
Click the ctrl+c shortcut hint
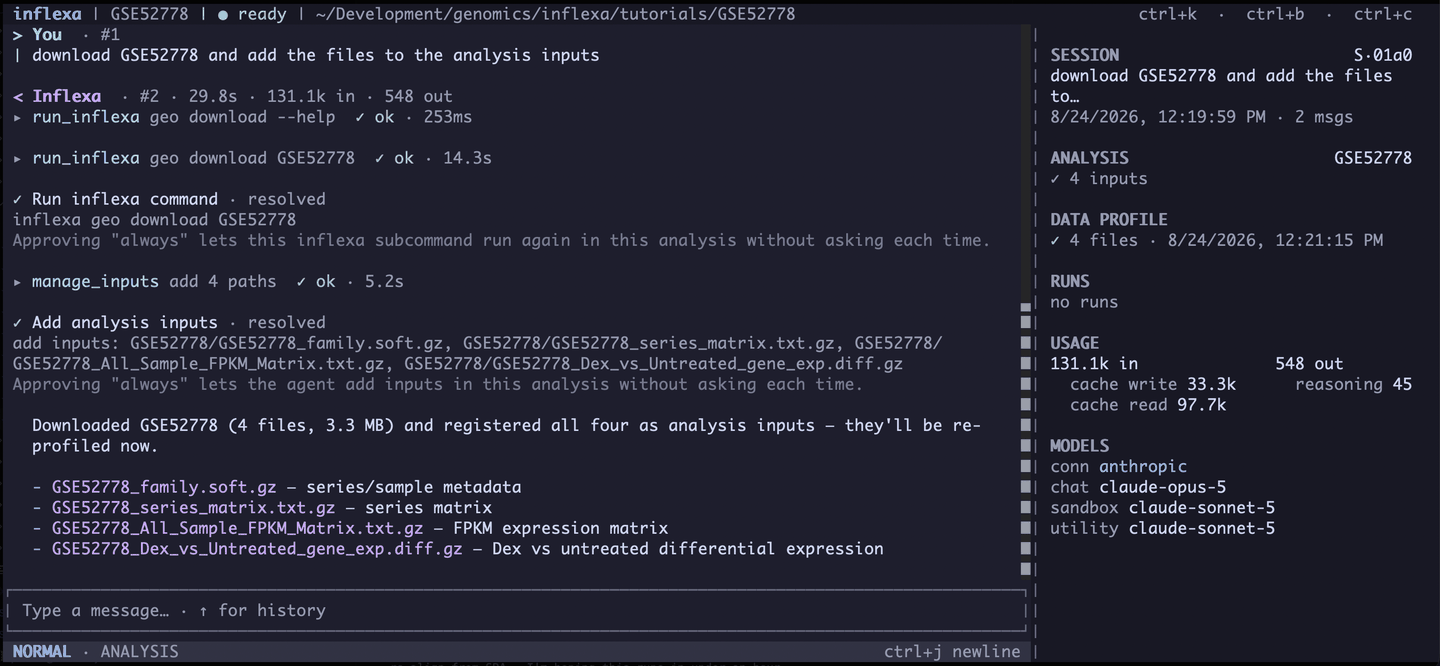(1383, 14)
